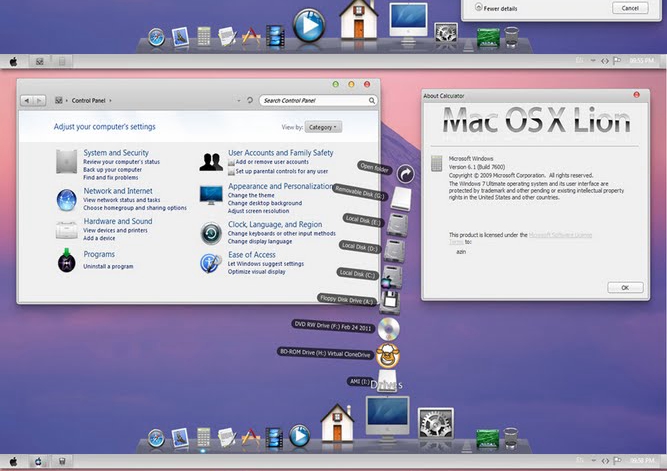Open the green network monitor icon in upper dock
The width and height of the screenshot is (667, 471).
[488, 37]
